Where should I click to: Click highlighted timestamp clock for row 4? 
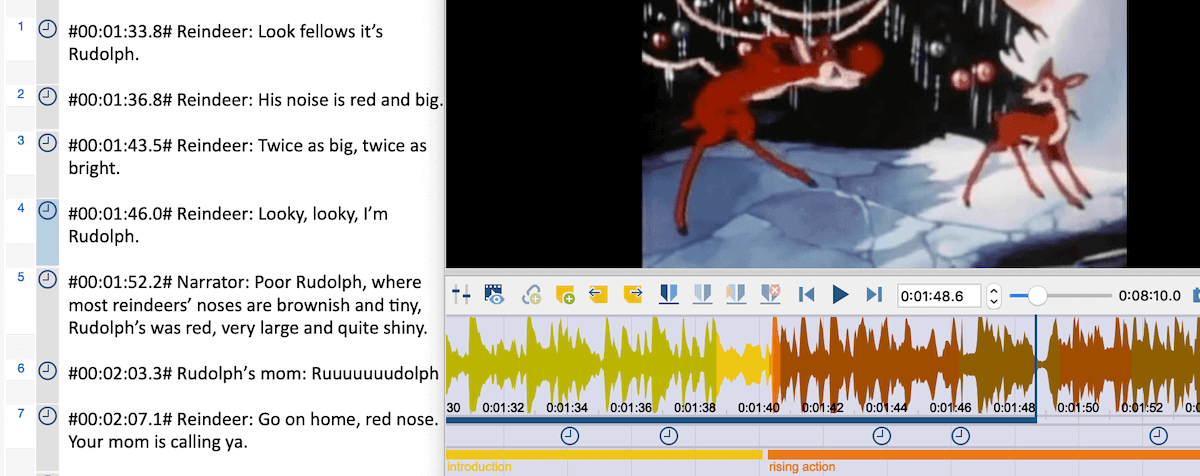coord(47,211)
